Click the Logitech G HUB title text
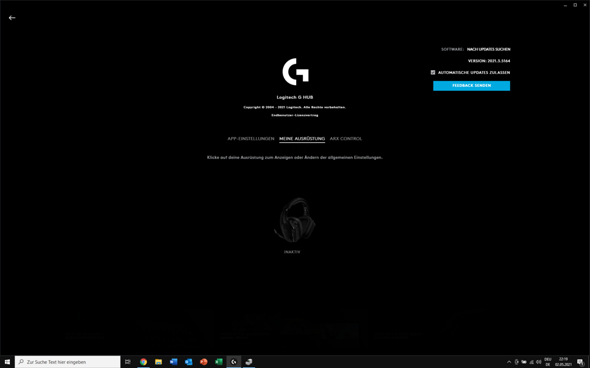590x368 pixels. point(295,97)
